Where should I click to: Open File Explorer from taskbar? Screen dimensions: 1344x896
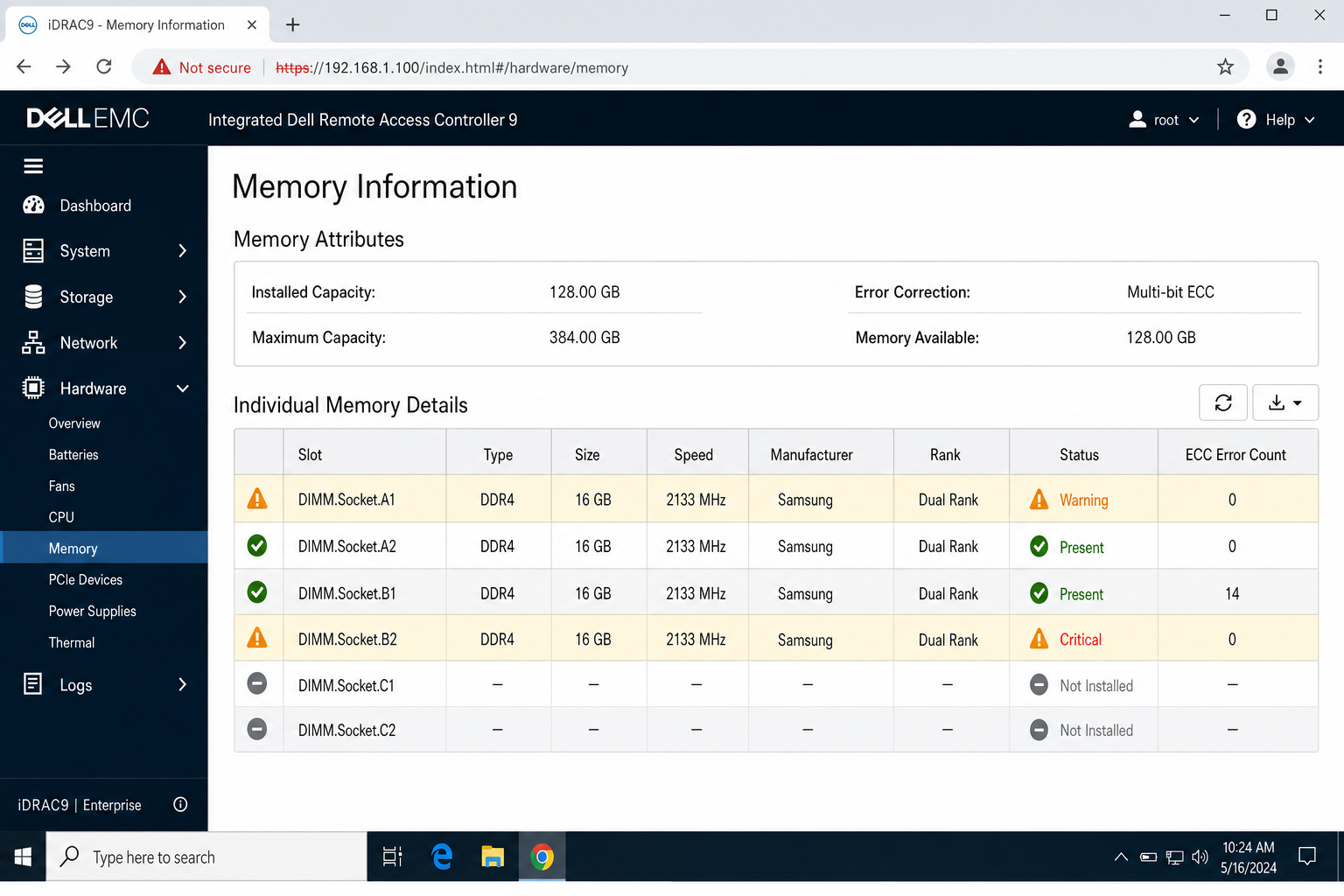(x=493, y=857)
